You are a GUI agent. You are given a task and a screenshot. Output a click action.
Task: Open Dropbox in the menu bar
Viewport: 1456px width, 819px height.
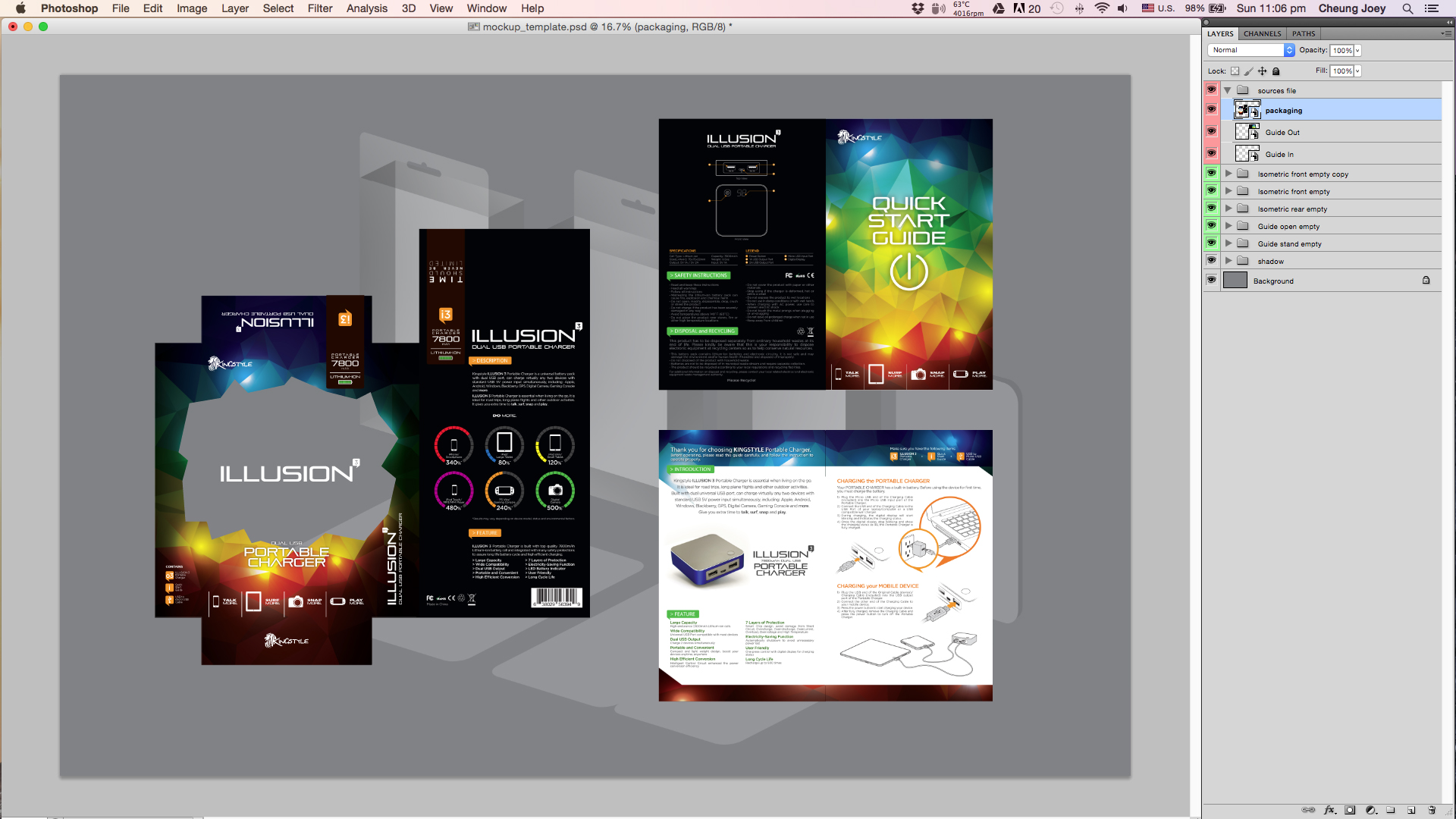(x=918, y=8)
